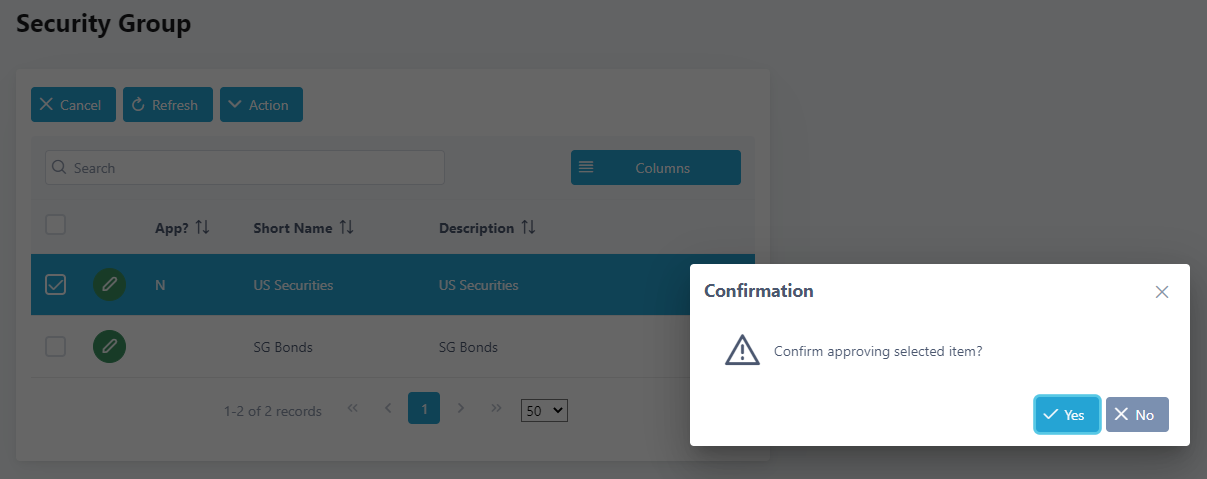The width and height of the screenshot is (1207, 479).
Task: Click the edit pencil icon for SG Bonds
Action: click(x=110, y=347)
